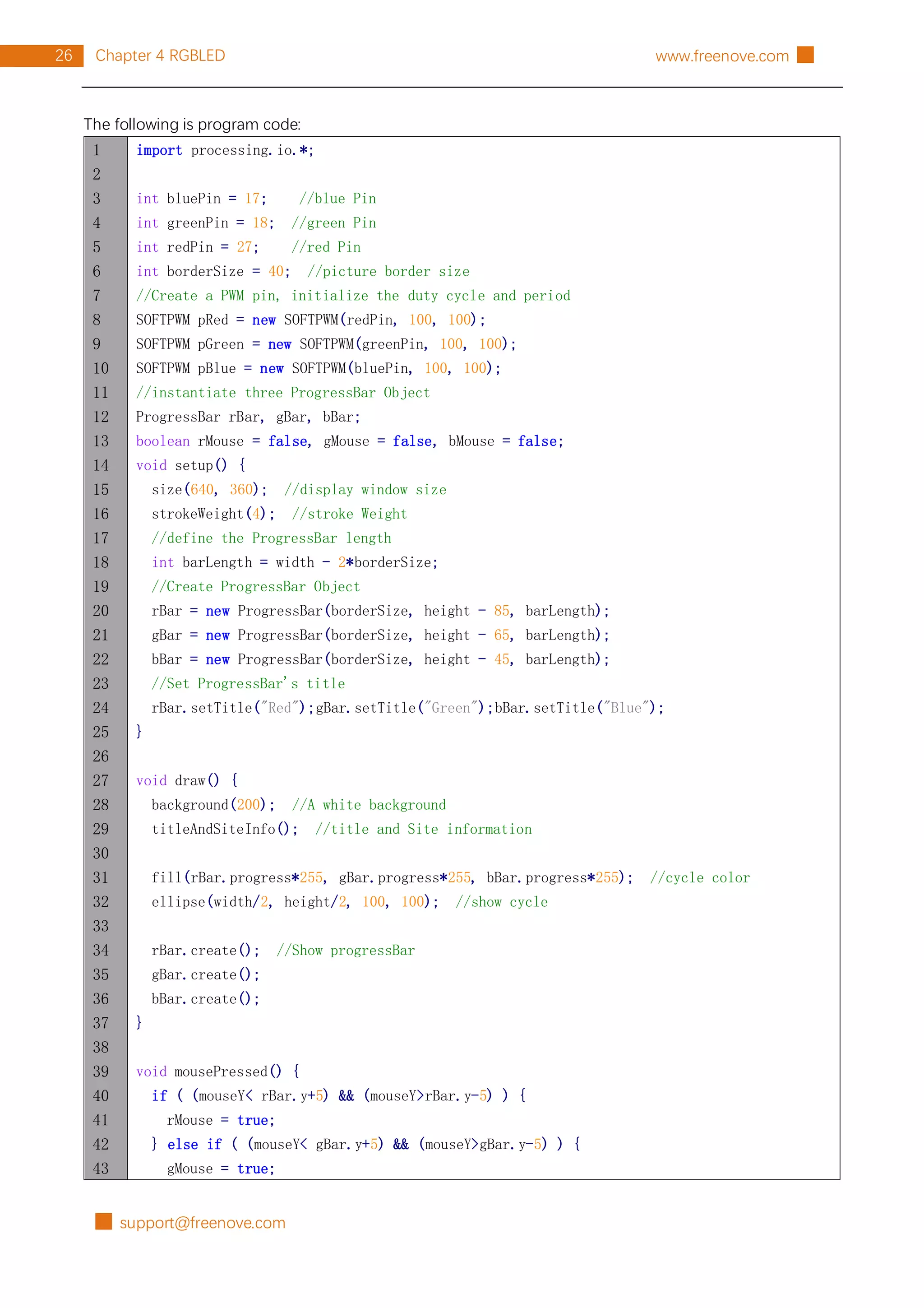The height and width of the screenshot is (1308, 924).
Task: Select code line 'int borderSize = 40;'
Action: [213, 271]
